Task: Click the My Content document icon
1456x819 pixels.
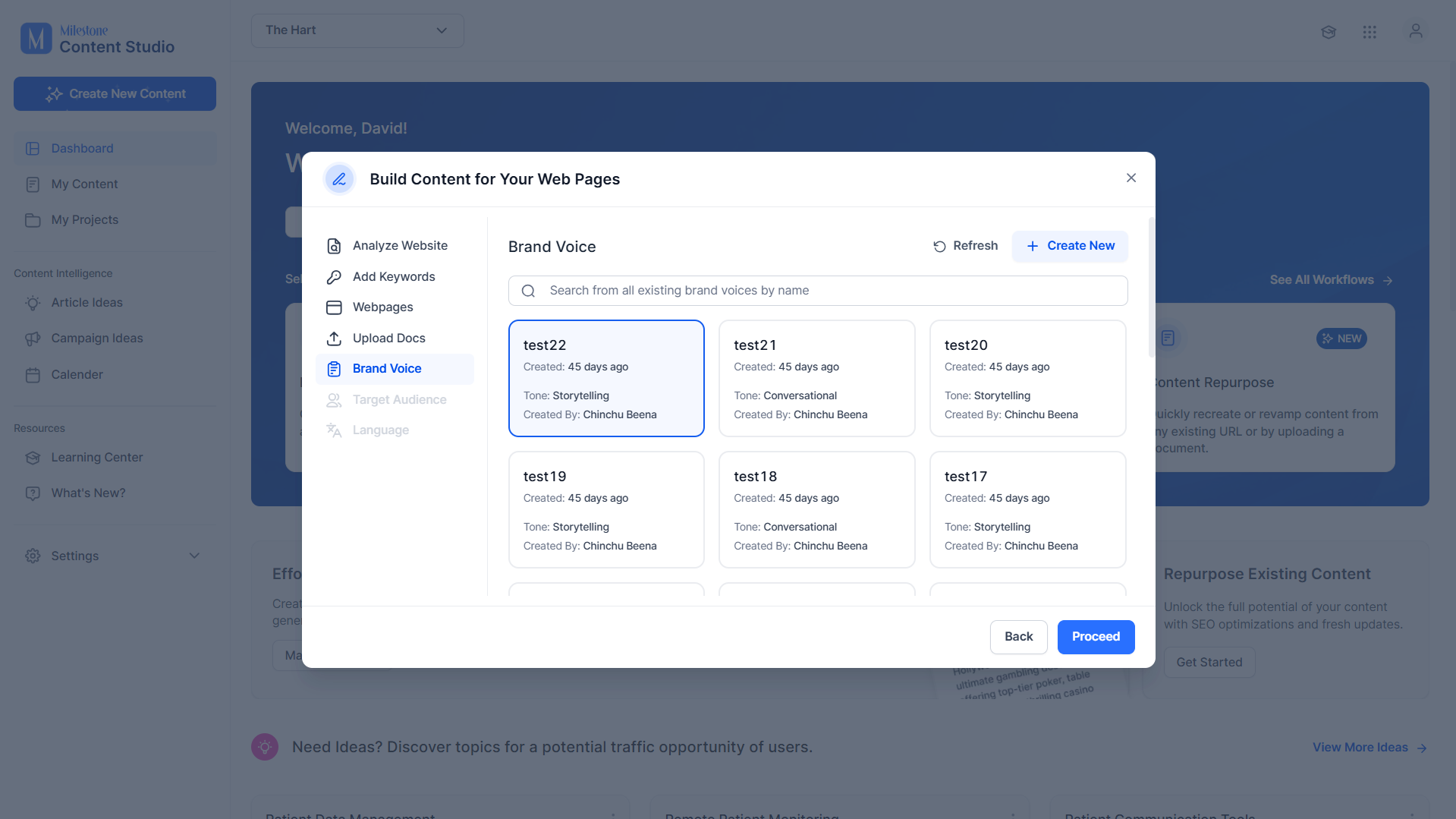Action: [x=33, y=184]
